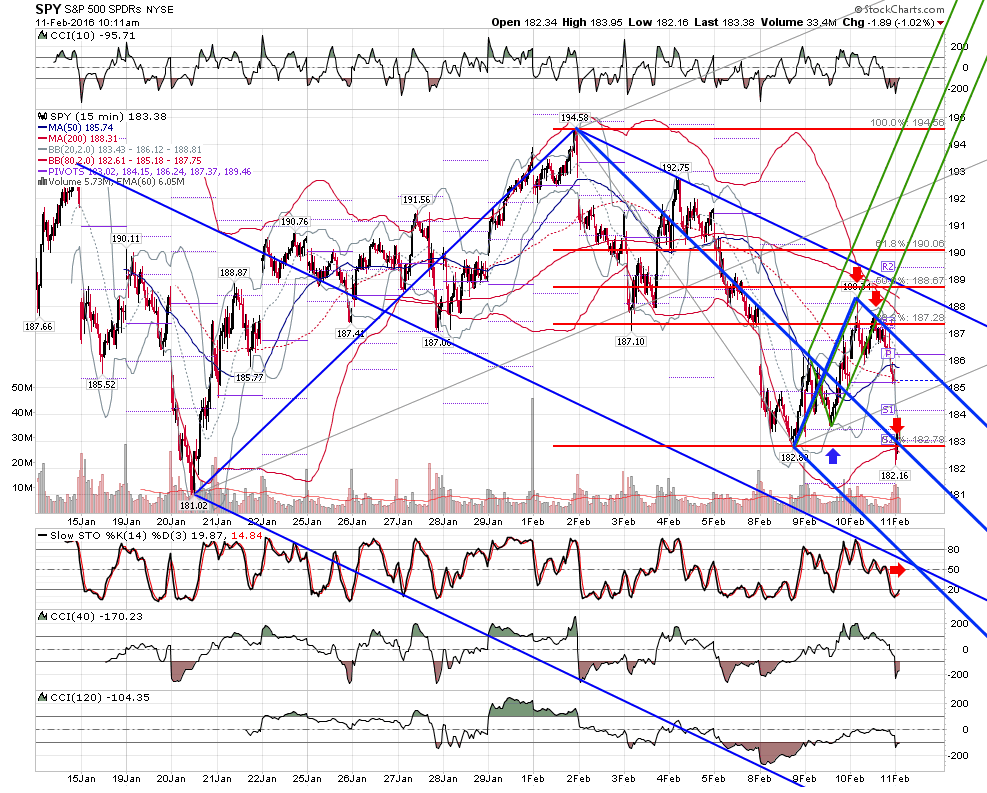Click the R2 pivot marker
Image resolution: width=987 pixels, height=793 pixels.
coord(888,266)
